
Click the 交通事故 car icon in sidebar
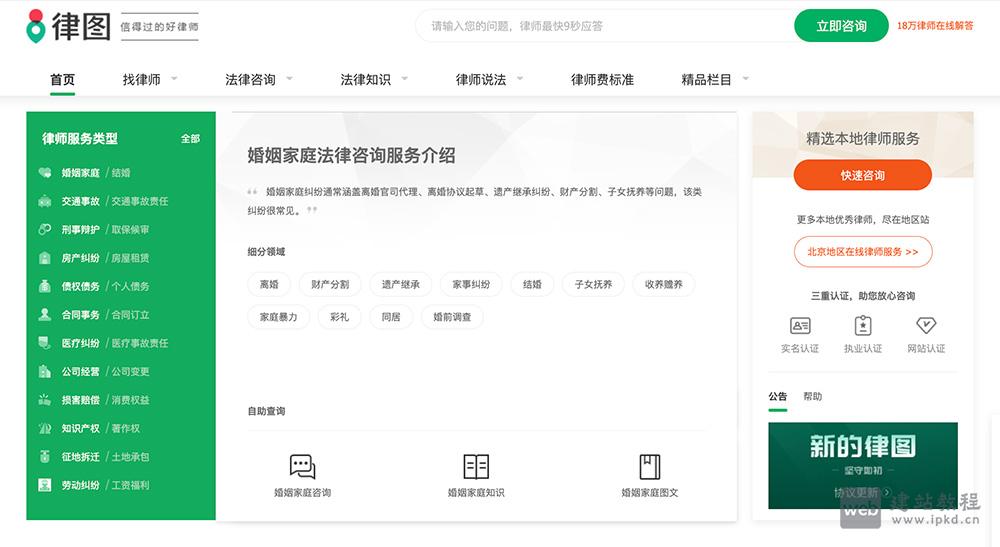coord(45,201)
